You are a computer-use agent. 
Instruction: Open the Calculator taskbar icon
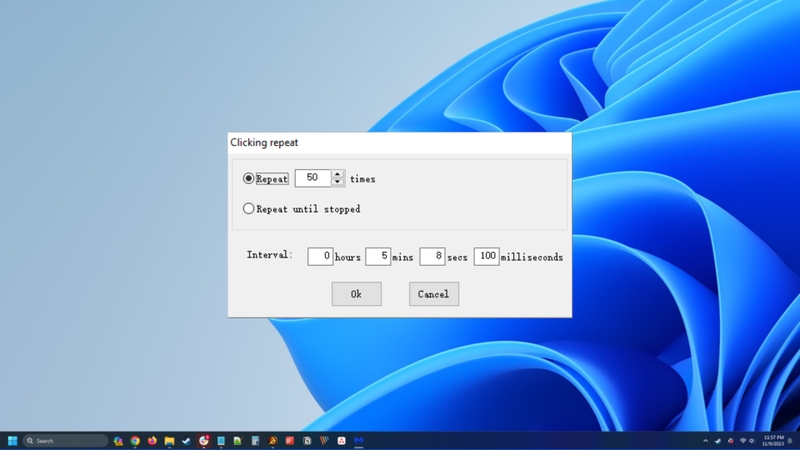(255, 441)
